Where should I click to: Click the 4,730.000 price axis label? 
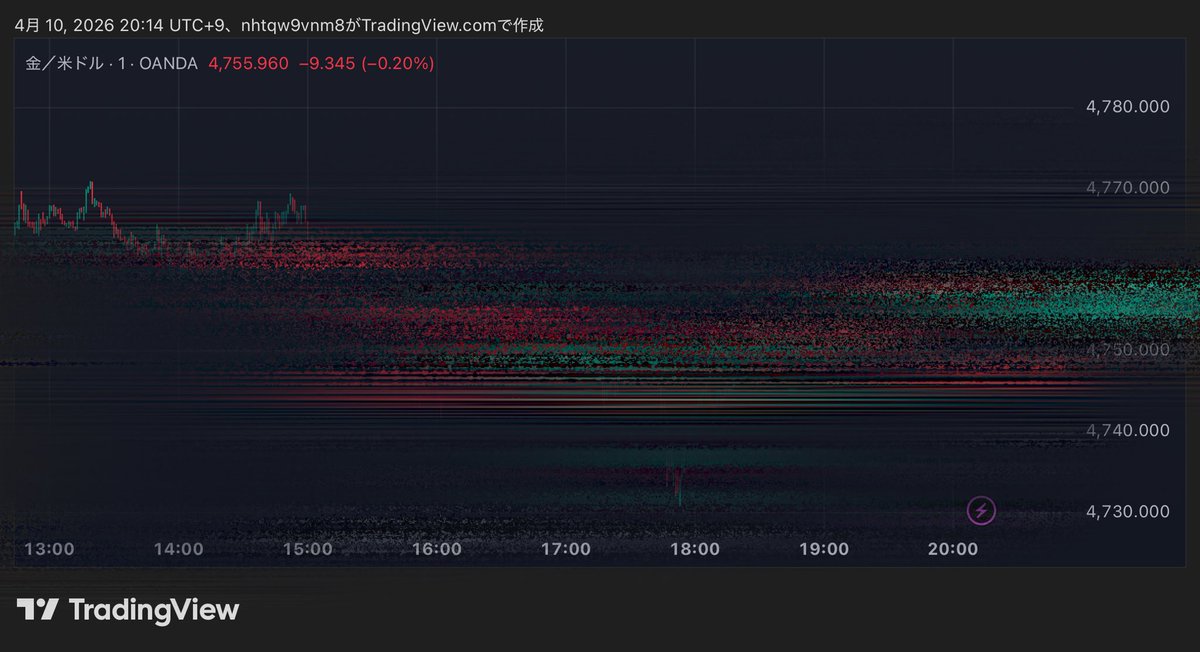click(1128, 512)
